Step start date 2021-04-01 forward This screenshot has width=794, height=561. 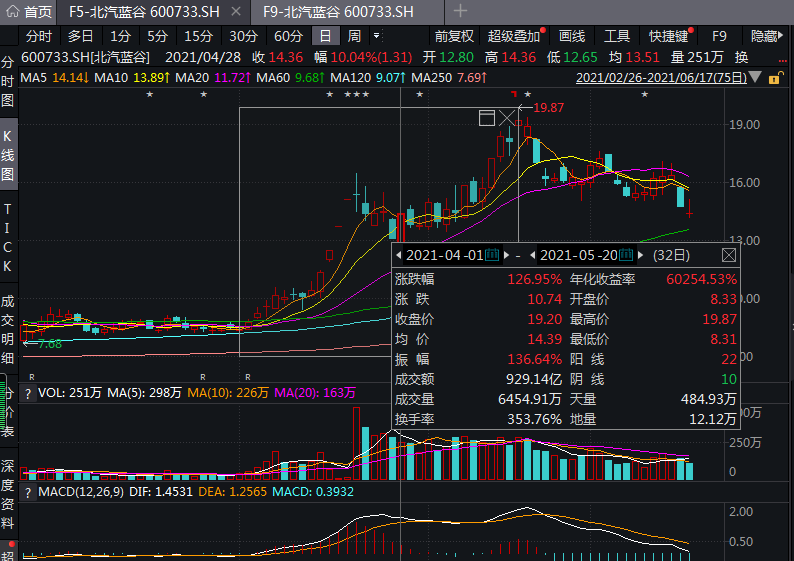coord(506,255)
